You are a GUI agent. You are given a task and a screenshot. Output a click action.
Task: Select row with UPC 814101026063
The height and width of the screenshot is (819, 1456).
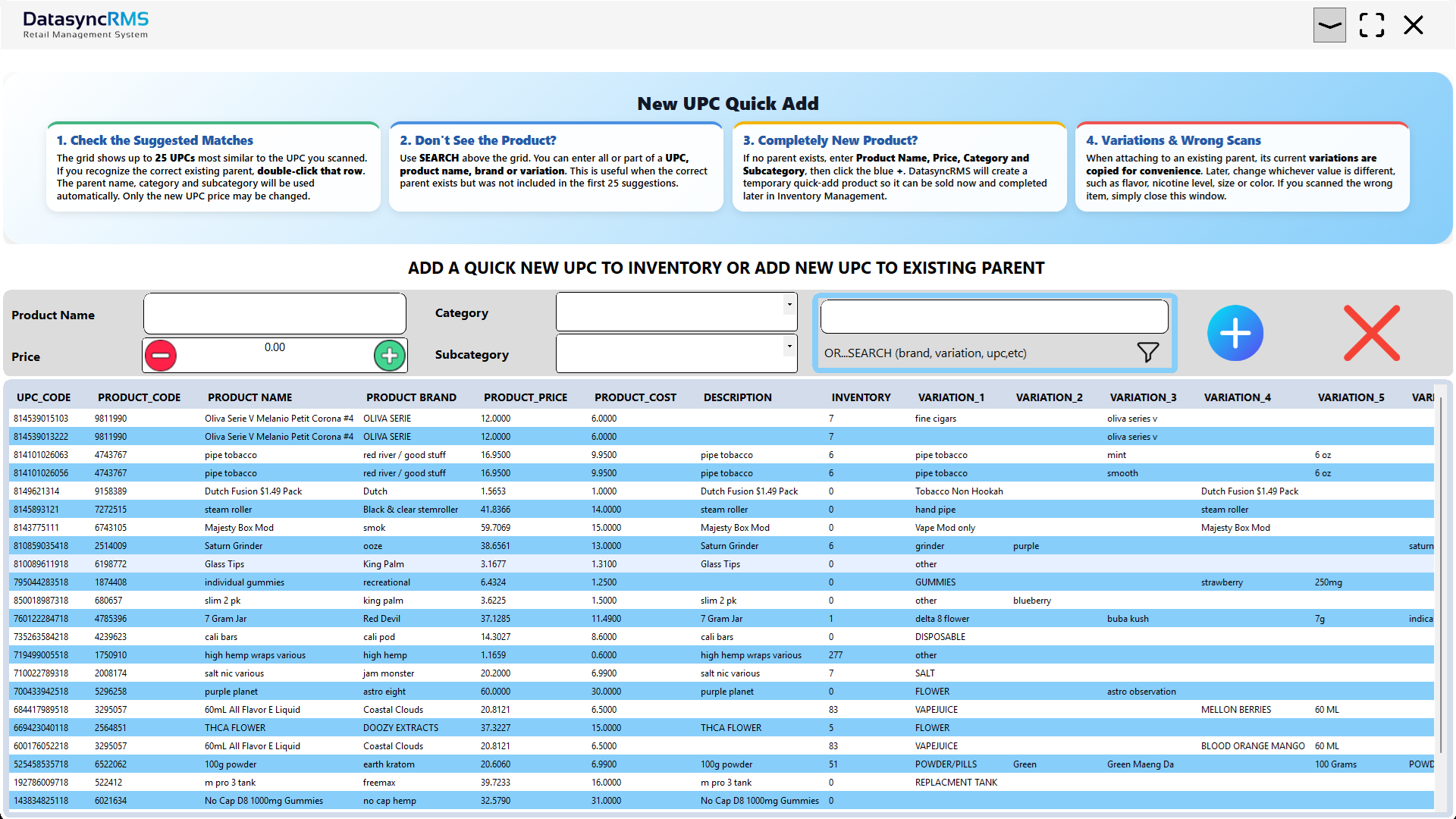click(721, 455)
